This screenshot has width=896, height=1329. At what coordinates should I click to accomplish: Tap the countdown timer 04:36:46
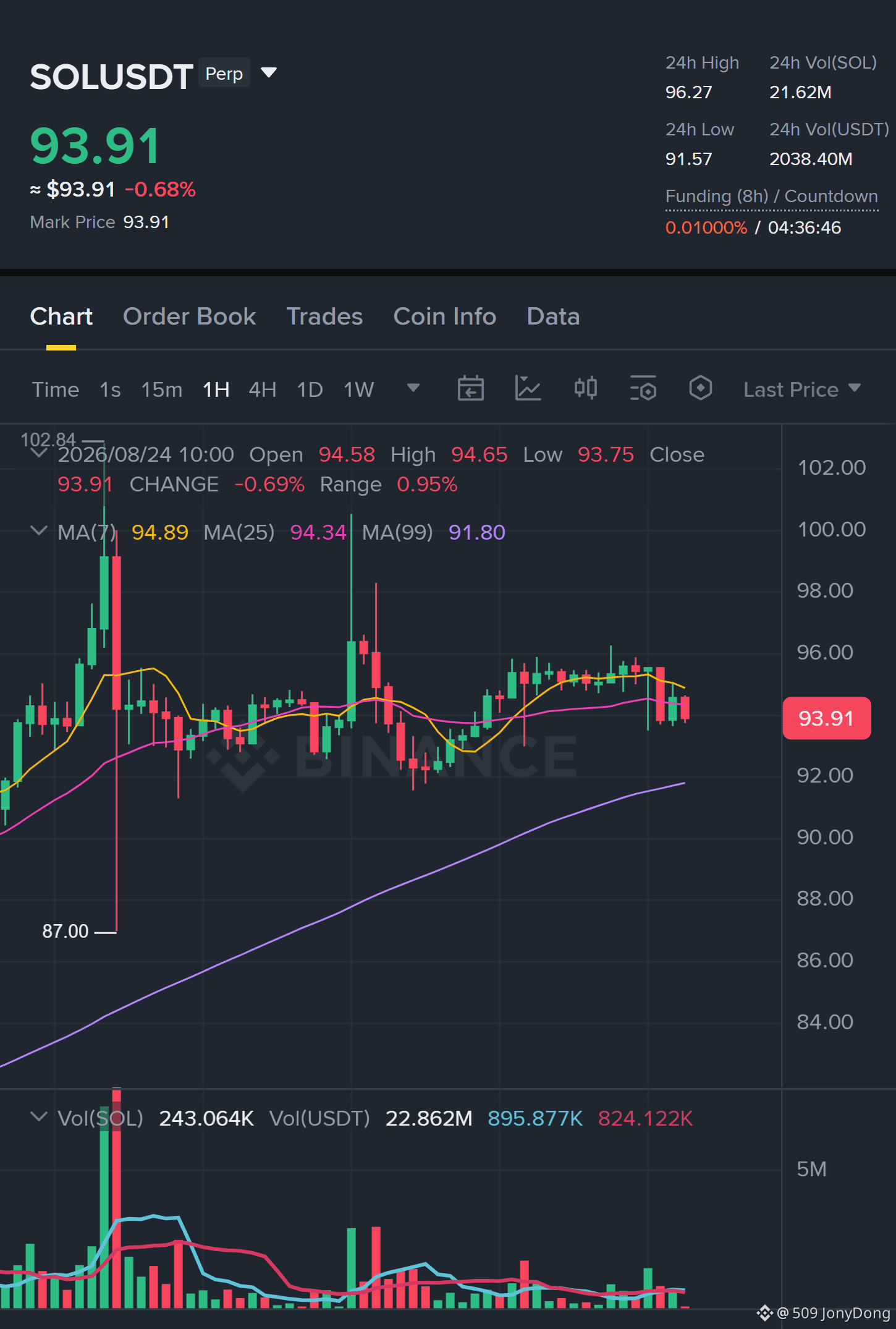pos(805,227)
